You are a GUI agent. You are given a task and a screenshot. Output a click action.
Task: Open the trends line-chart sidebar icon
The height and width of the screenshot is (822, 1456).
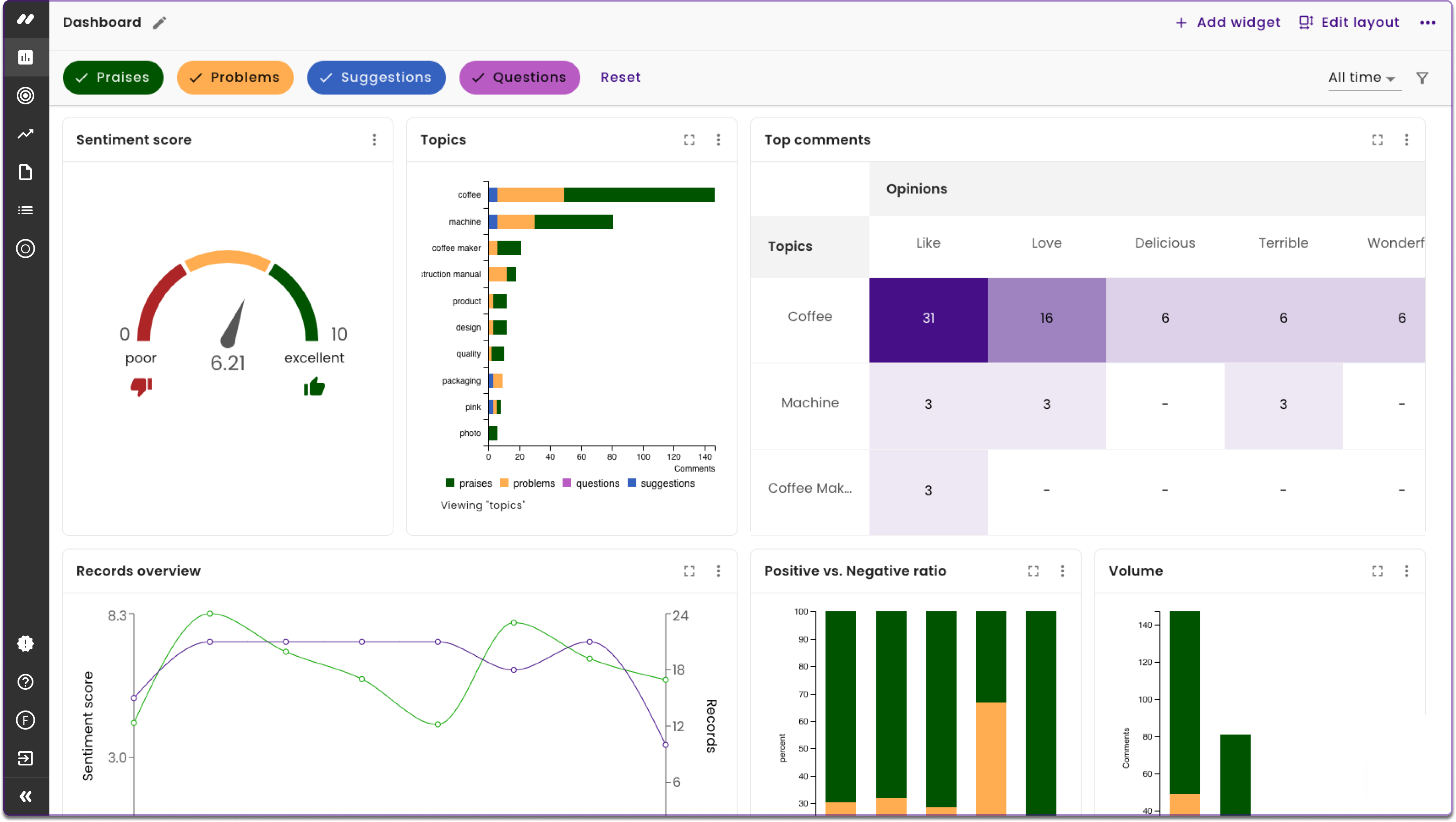pos(25,134)
